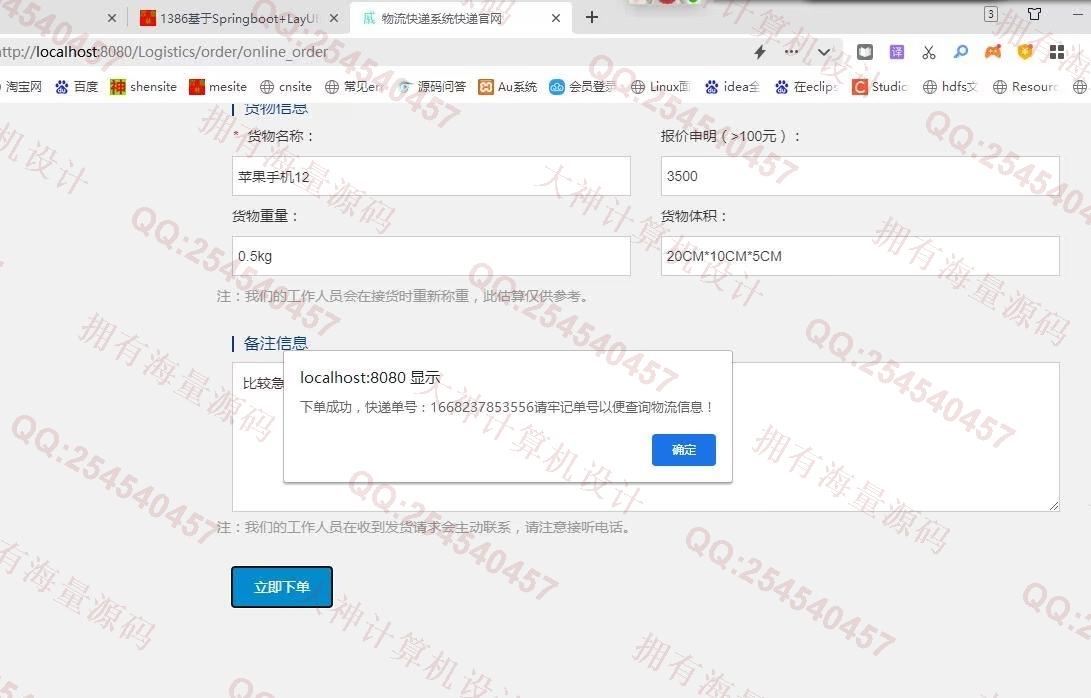
Task: Expand the address bar dropdown chevron
Action: click(824, 52)
